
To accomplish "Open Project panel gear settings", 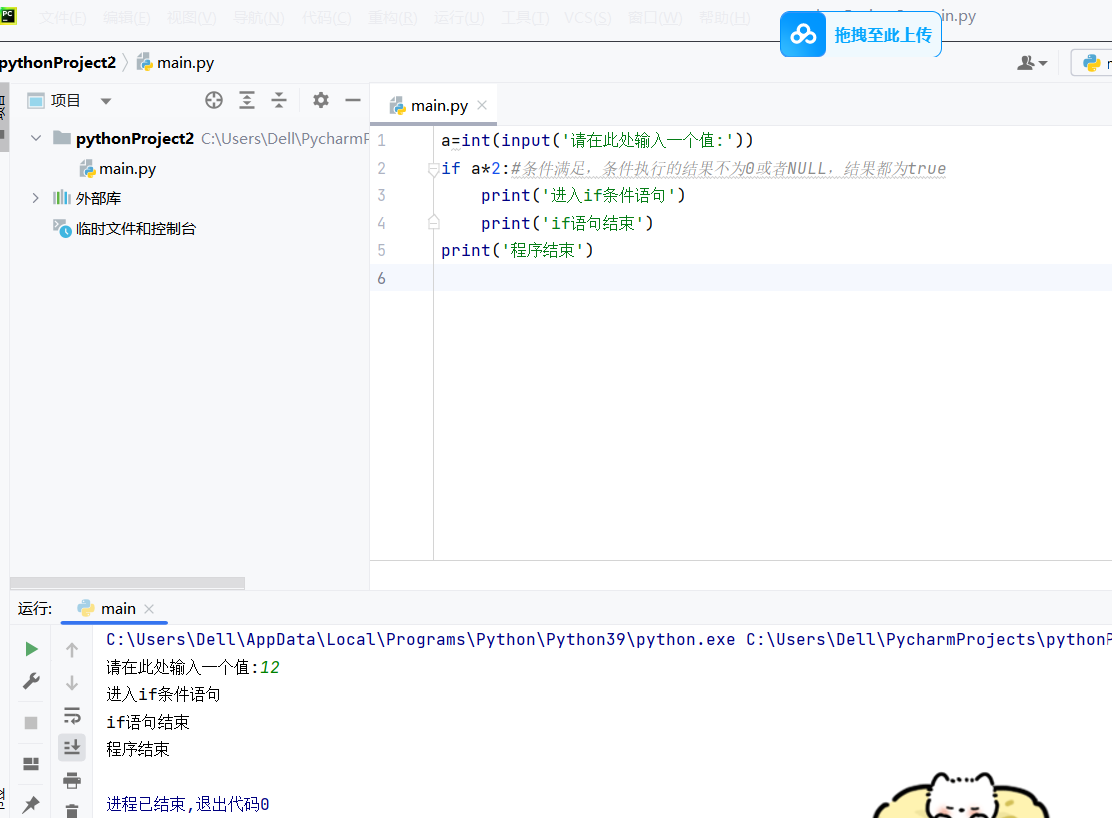I will (x=320, y=100).
